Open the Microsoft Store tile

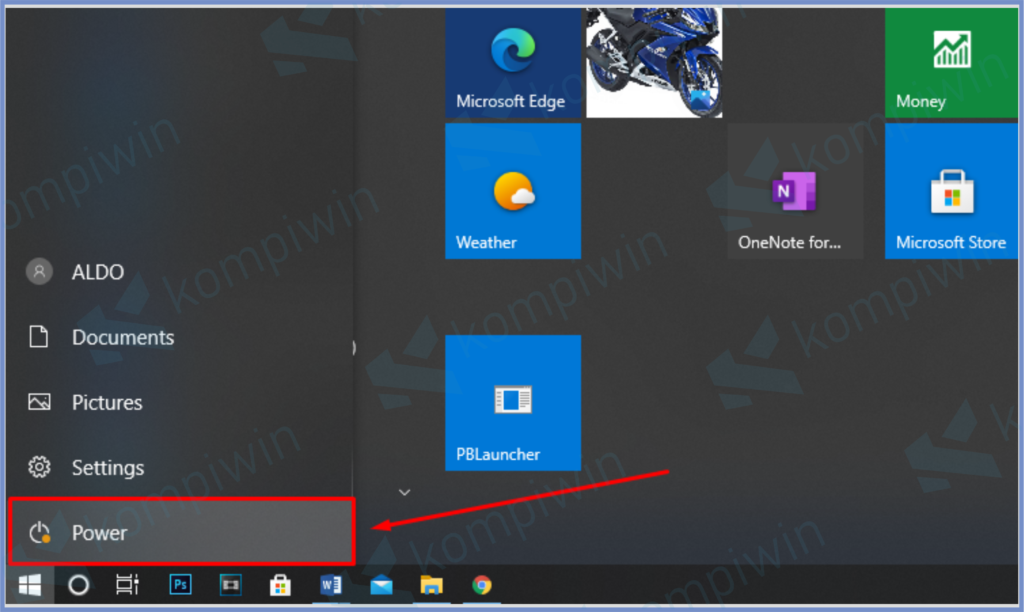pos(950,191)
